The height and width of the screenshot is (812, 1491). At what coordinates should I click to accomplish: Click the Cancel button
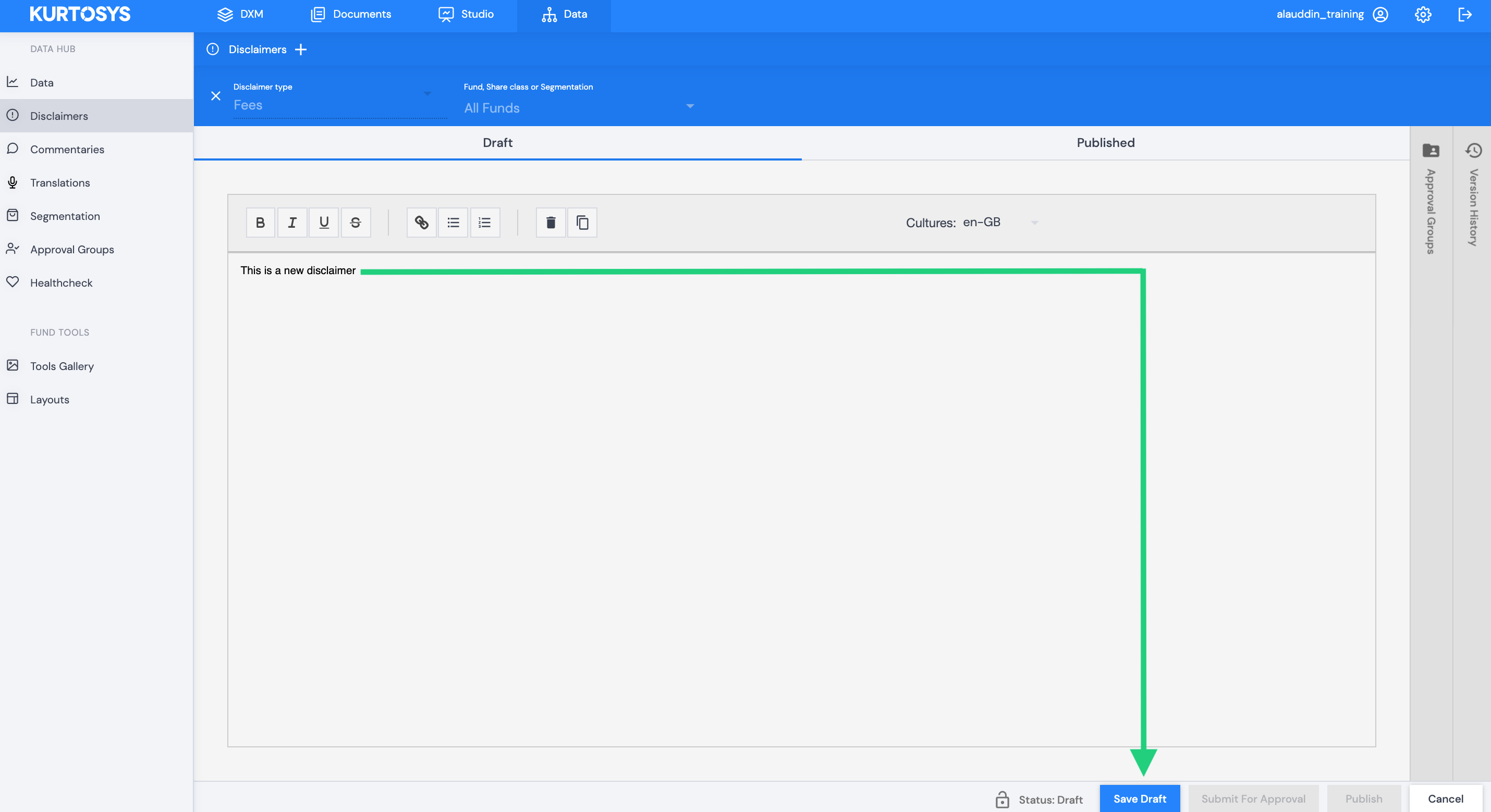pyautogui.click(x=1446, y=798)
